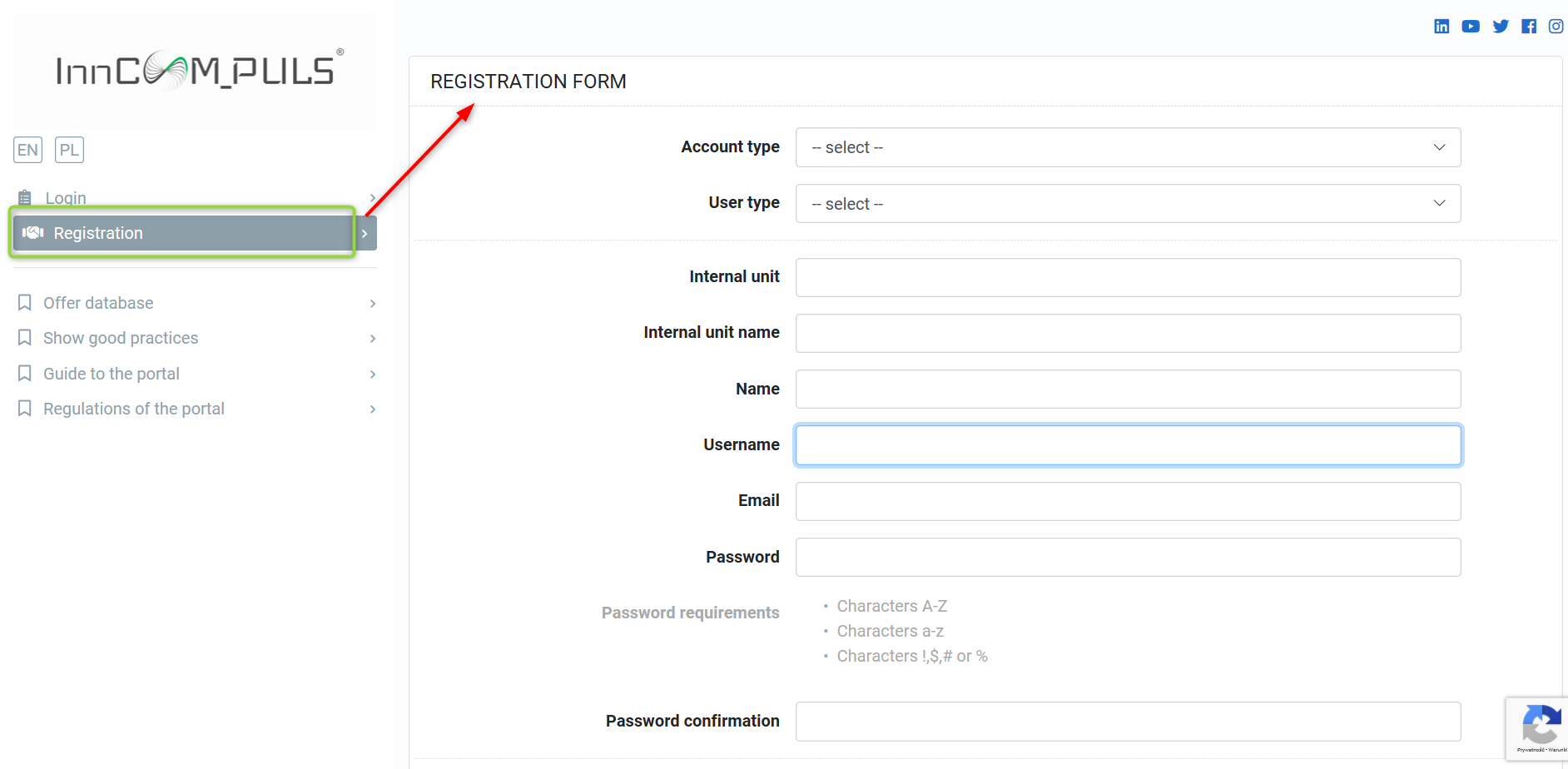Open the Account type dropdown
1568x769 pixels.
1128,147
